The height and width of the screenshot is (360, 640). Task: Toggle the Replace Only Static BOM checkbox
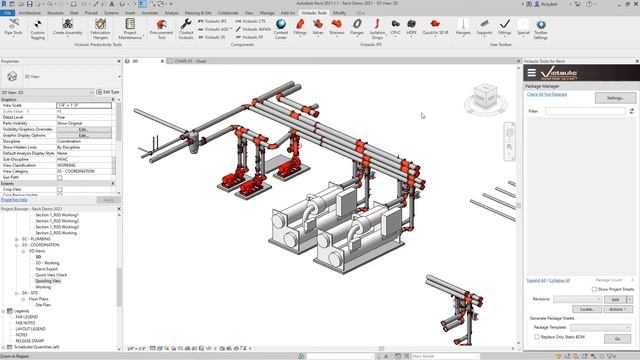point(537,337)
